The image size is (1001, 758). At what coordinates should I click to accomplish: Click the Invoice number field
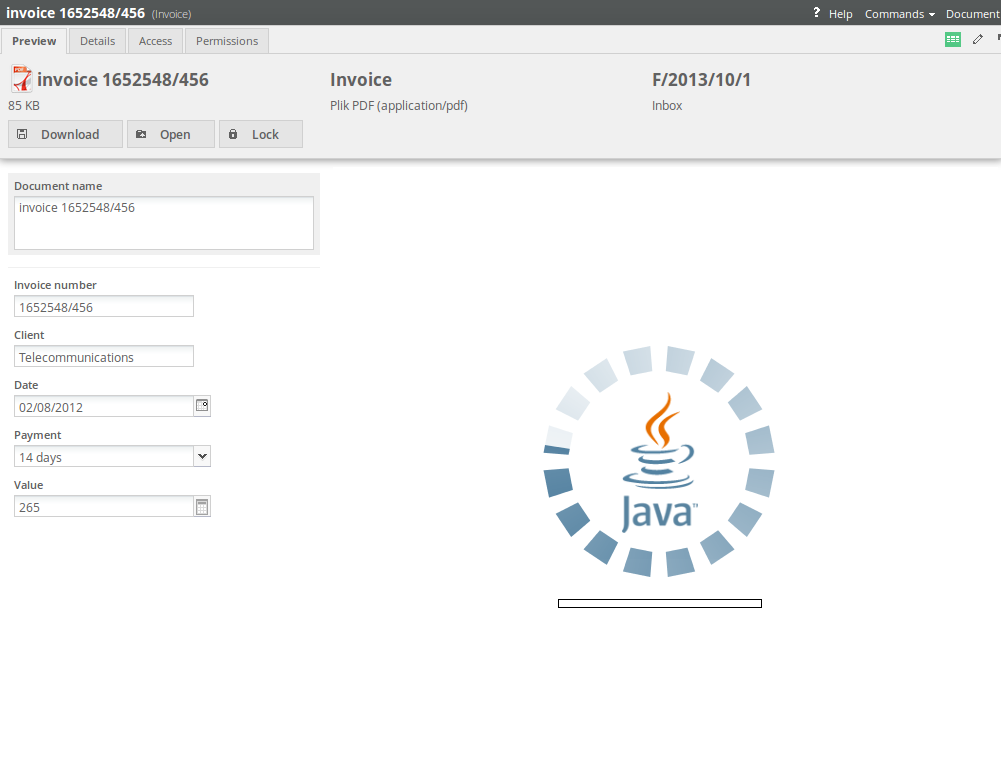[x=103, y=307]
